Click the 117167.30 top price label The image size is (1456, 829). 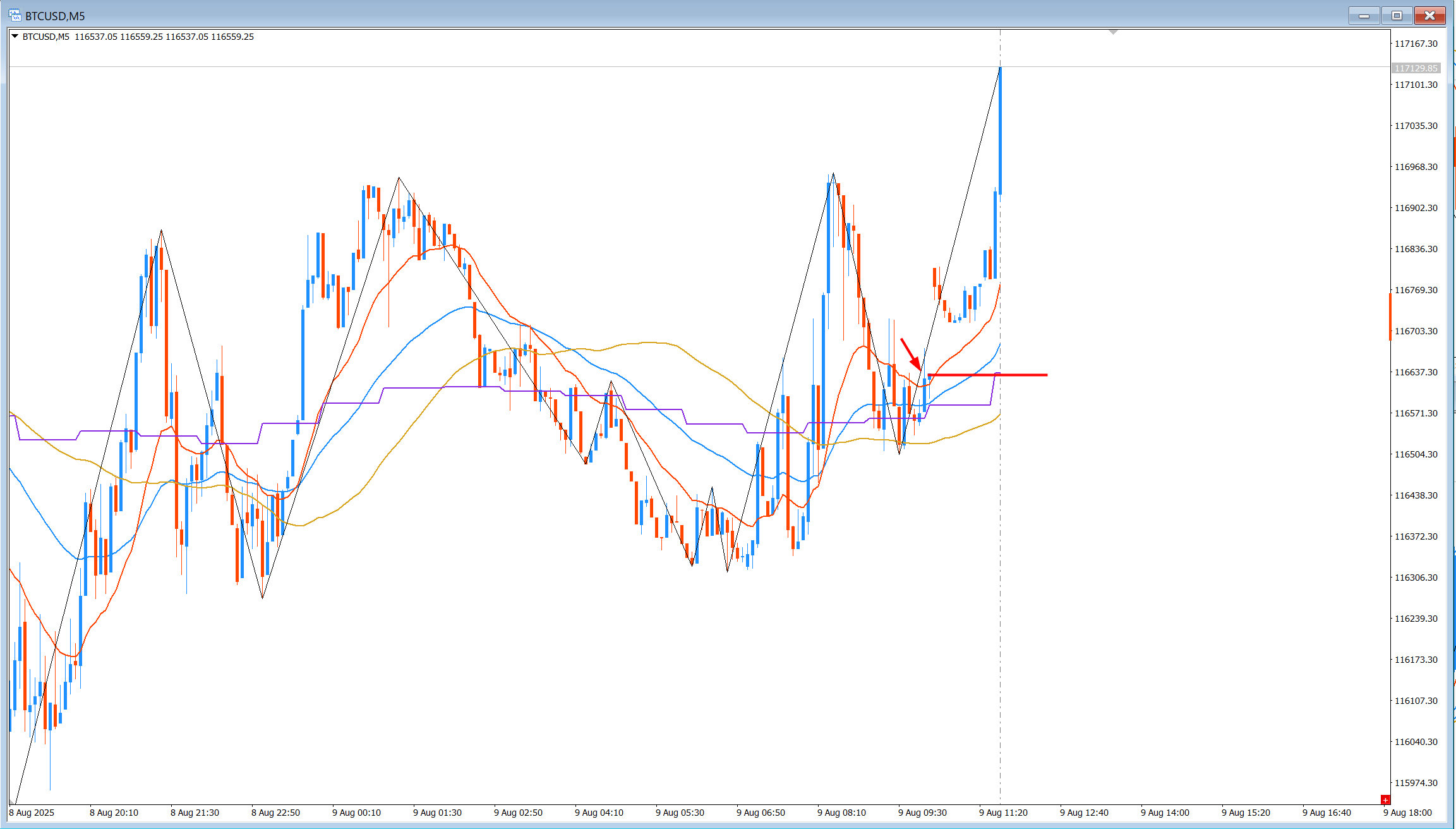tap(1416, 44)
